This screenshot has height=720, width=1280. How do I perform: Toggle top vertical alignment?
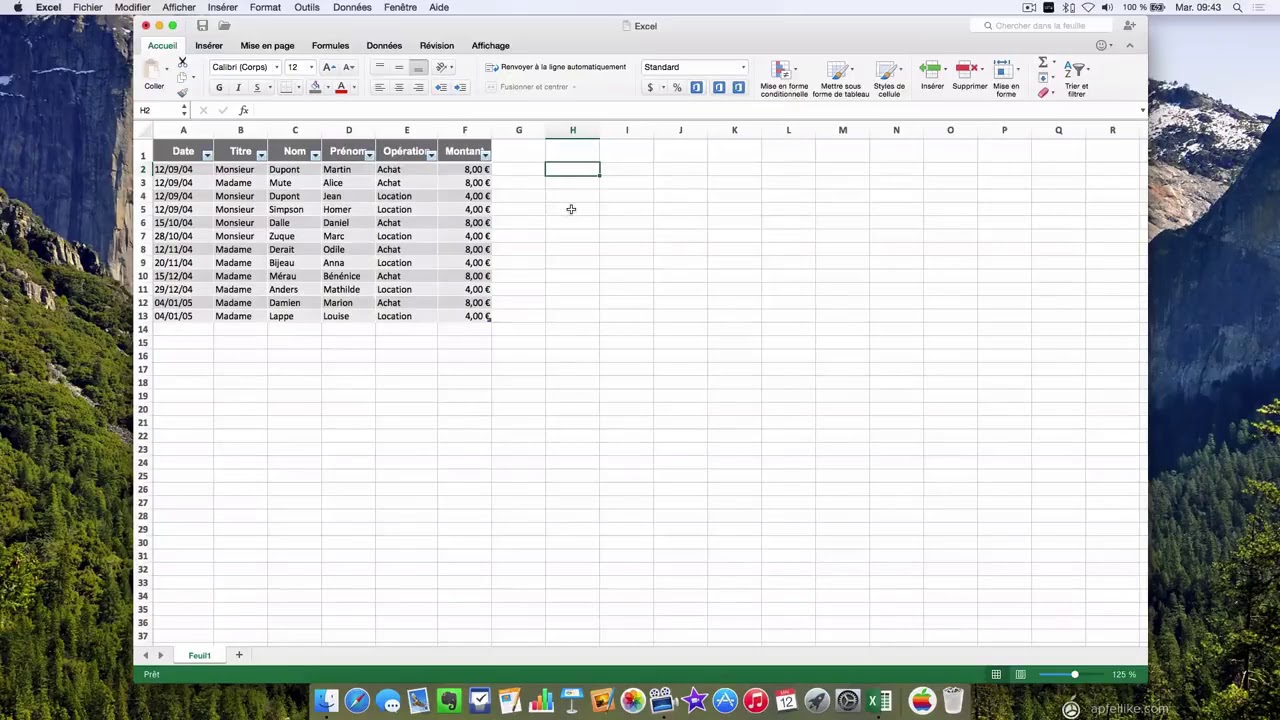point(379,67)
